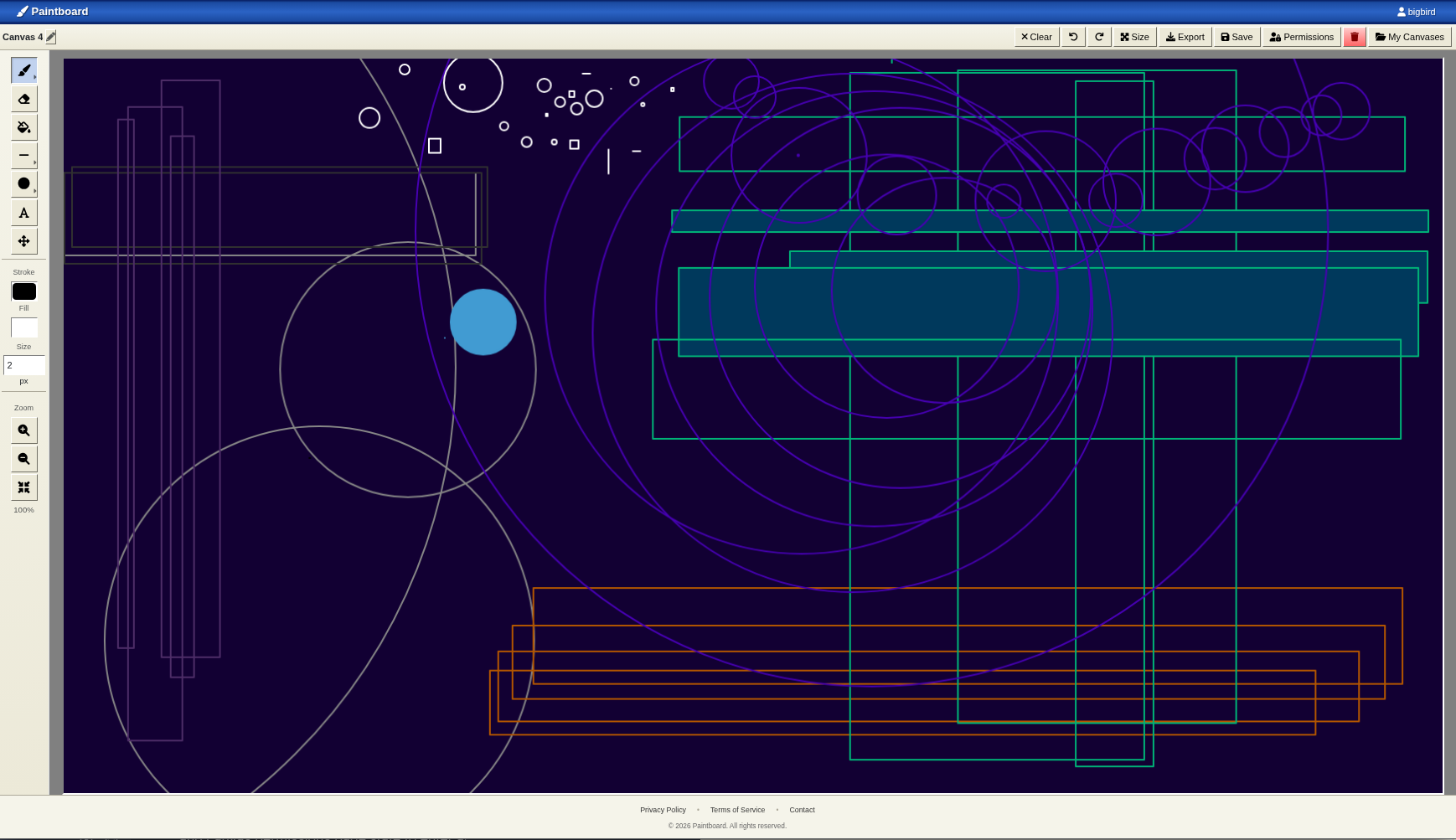Open the Terms of Service page

tap(736, 809)
